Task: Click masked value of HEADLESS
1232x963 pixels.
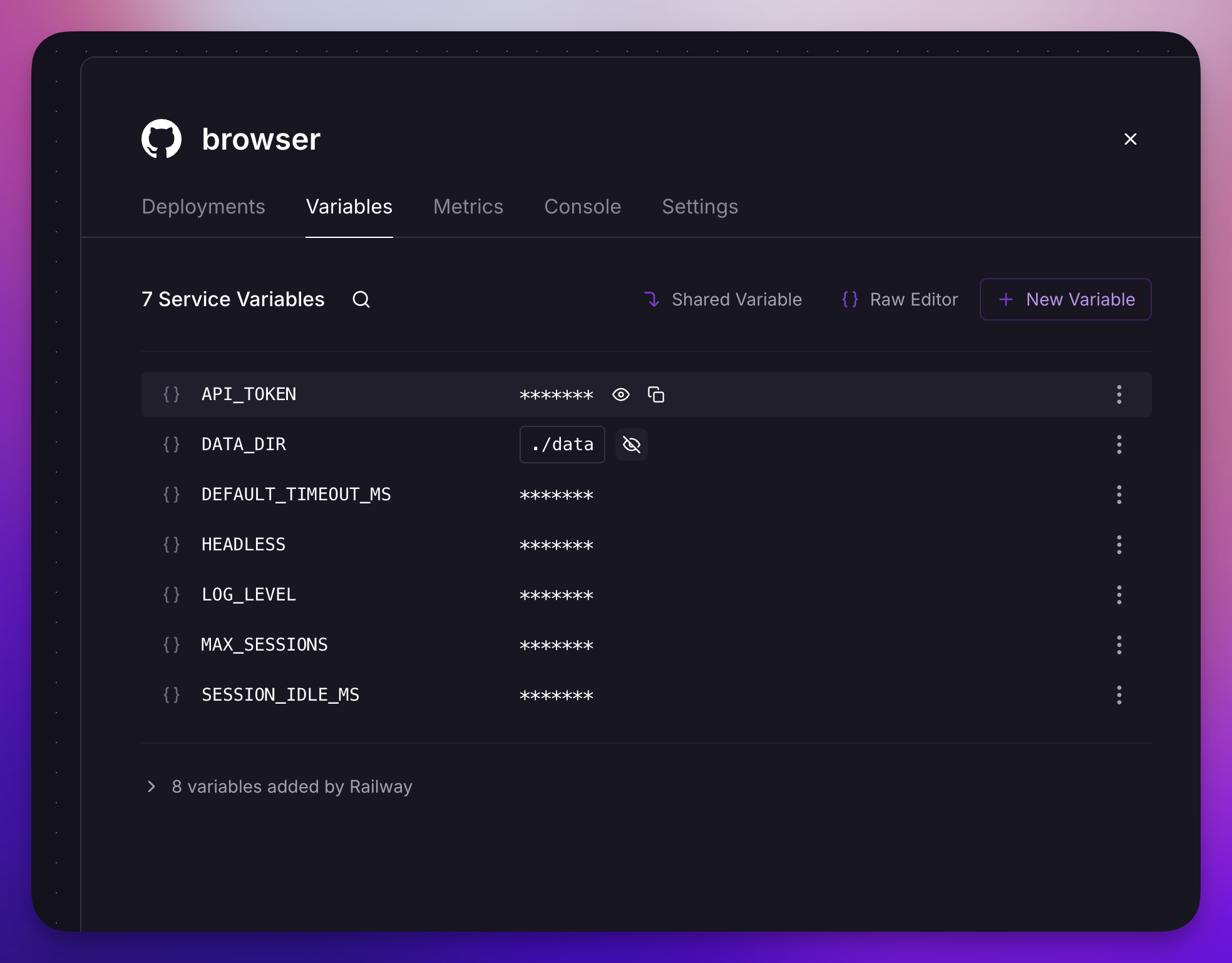Action: pos(557,546)
